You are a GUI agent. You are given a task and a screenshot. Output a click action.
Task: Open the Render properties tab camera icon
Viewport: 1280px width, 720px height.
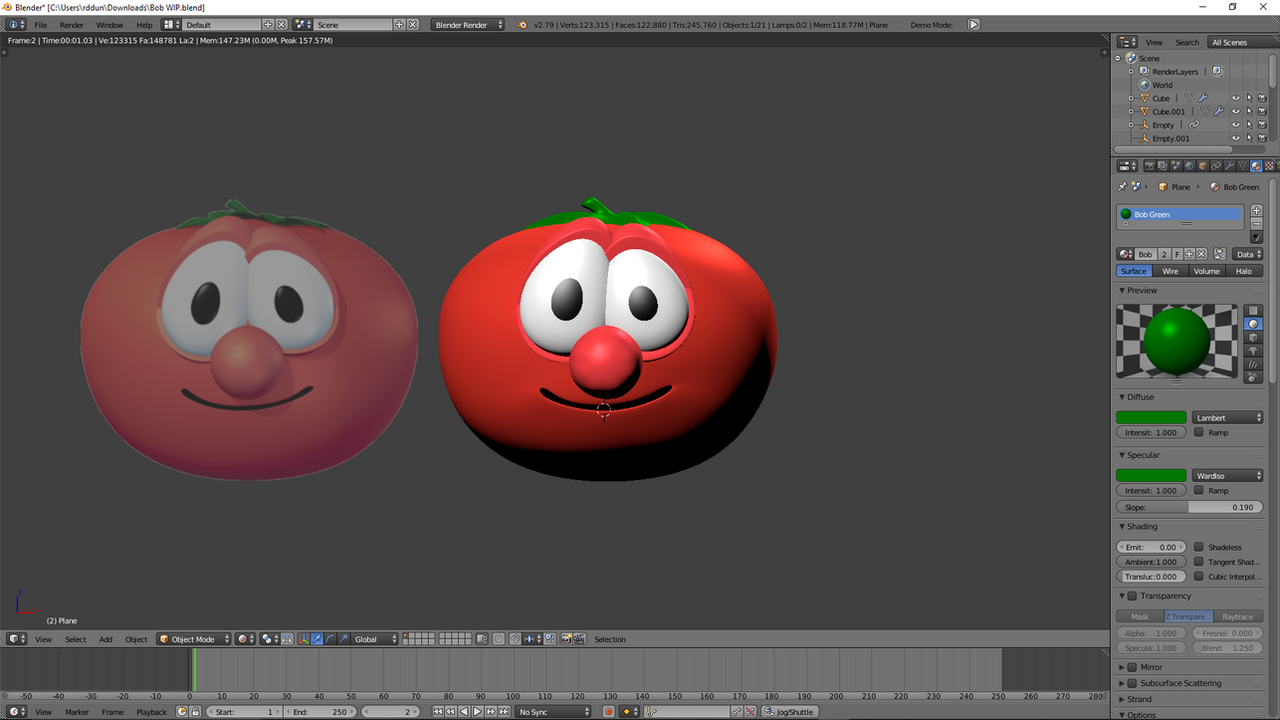coord(1150,166)
